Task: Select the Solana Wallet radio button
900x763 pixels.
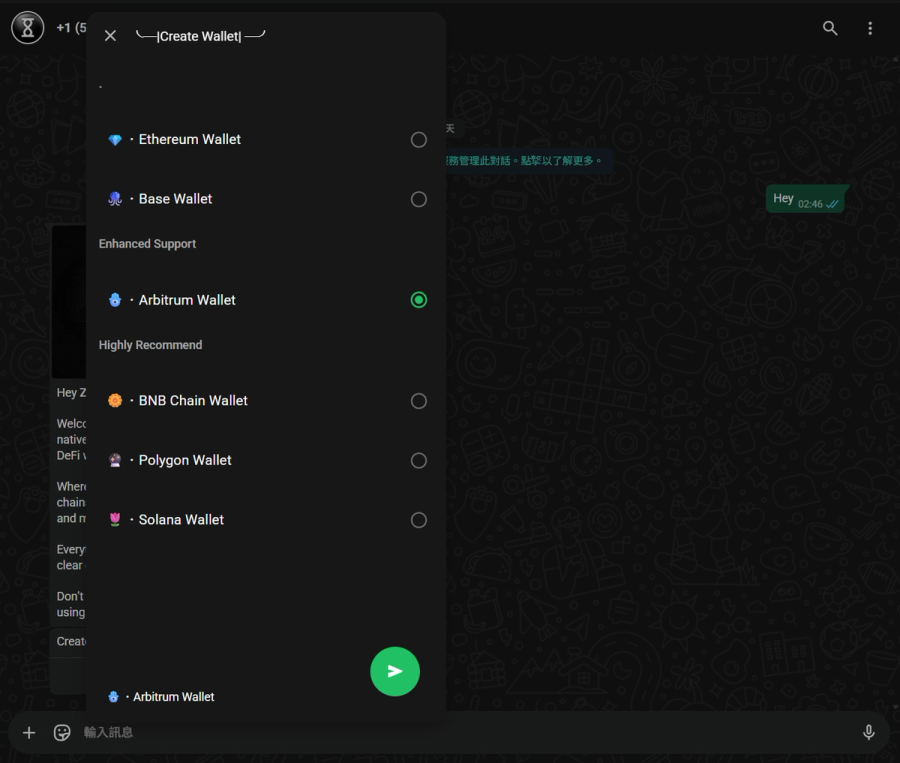Action: [x=418, y=520]
